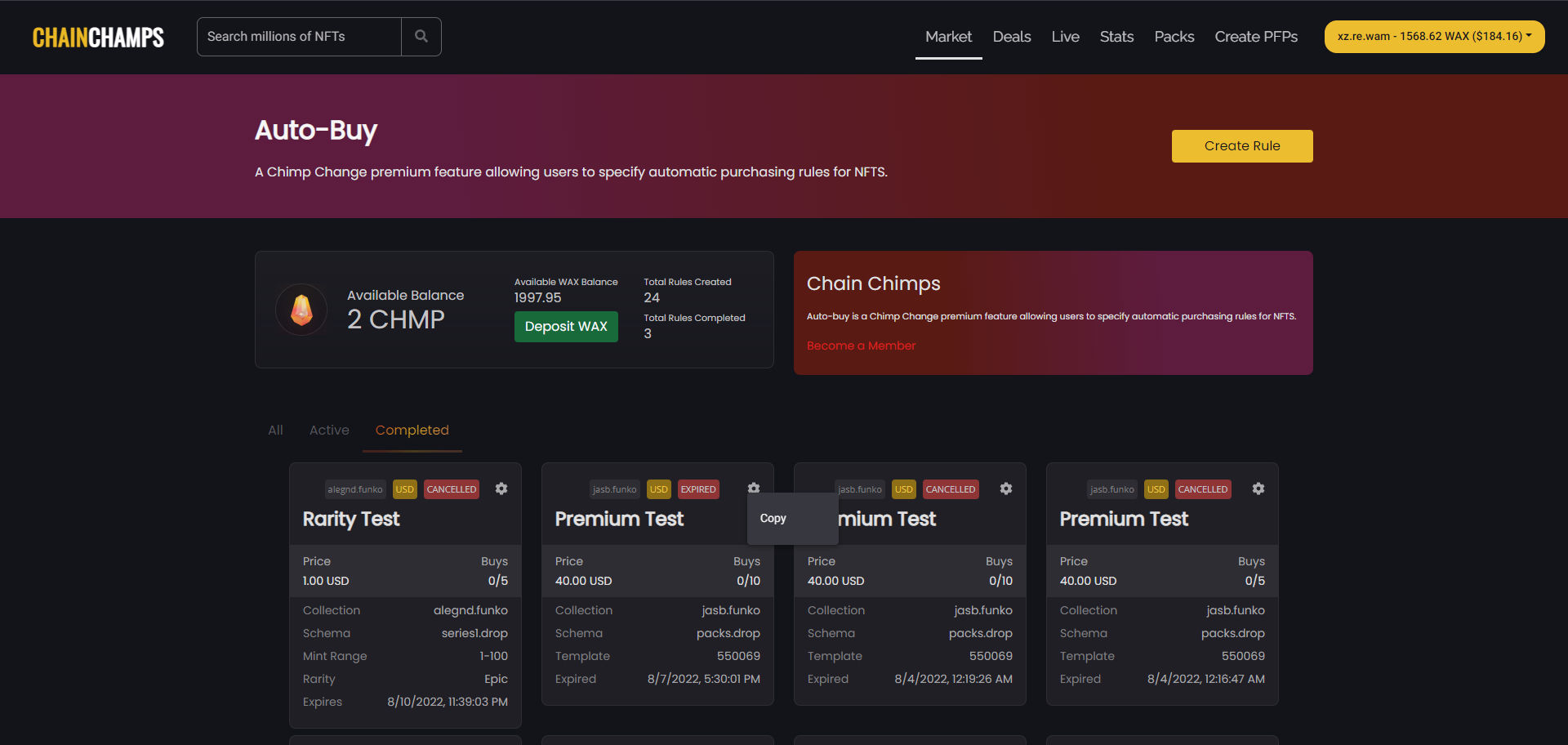1568x745 pixels.
Task: Select the Completed rules tab
Action: [x=412, y=430]
